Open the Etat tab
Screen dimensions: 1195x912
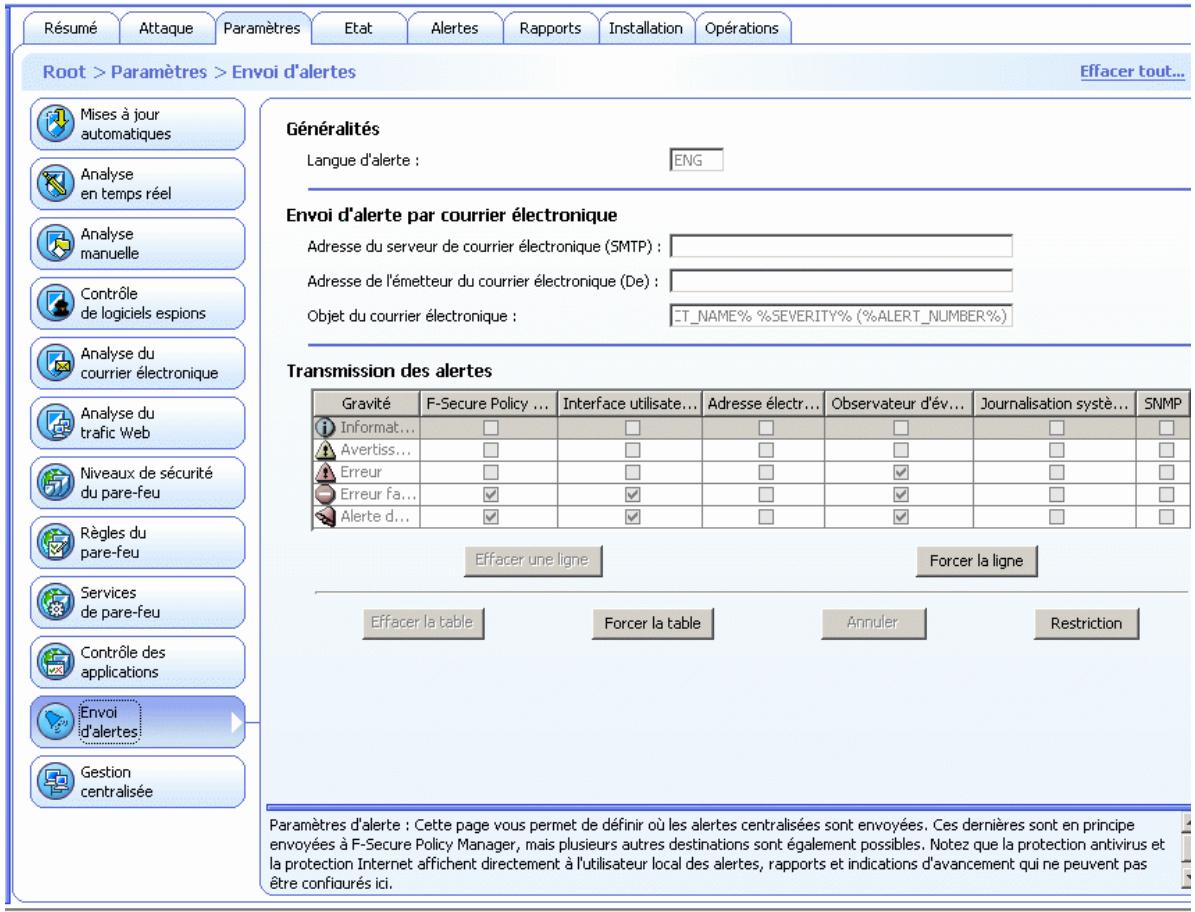pos(358,29)
